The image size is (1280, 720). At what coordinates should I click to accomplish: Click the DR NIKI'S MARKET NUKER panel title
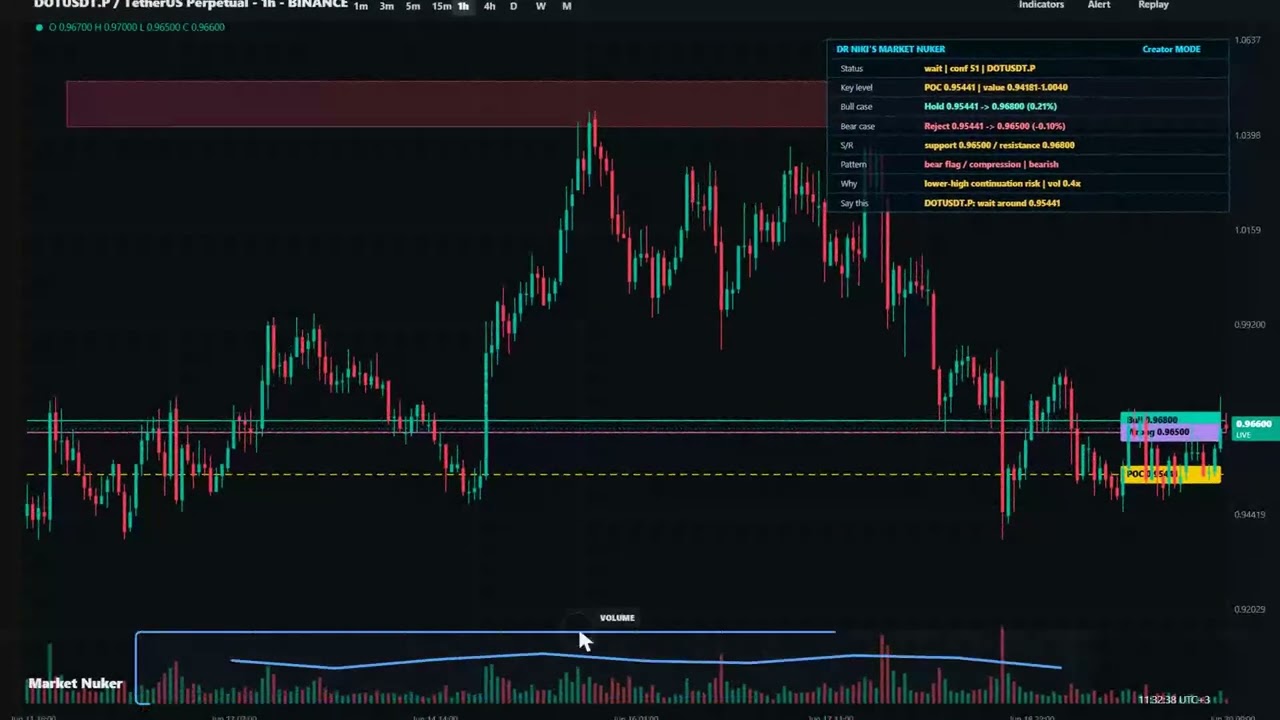tap(890, 49)
